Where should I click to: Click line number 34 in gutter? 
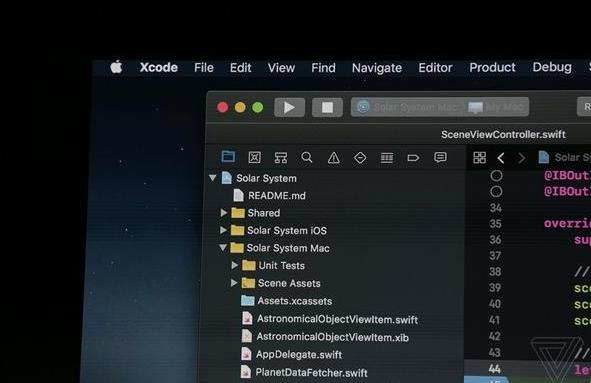[x=496, y=208]
